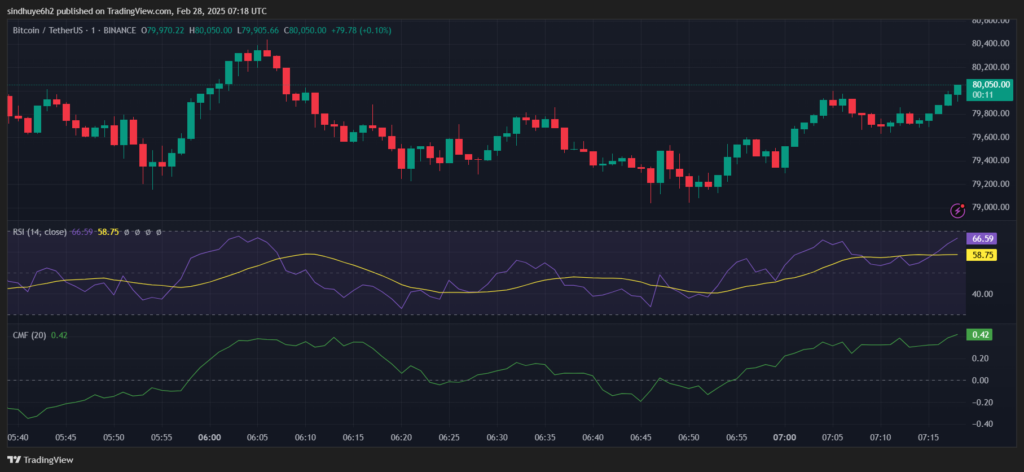Click the green 0.42 CMF value tag

click(977, 334)
